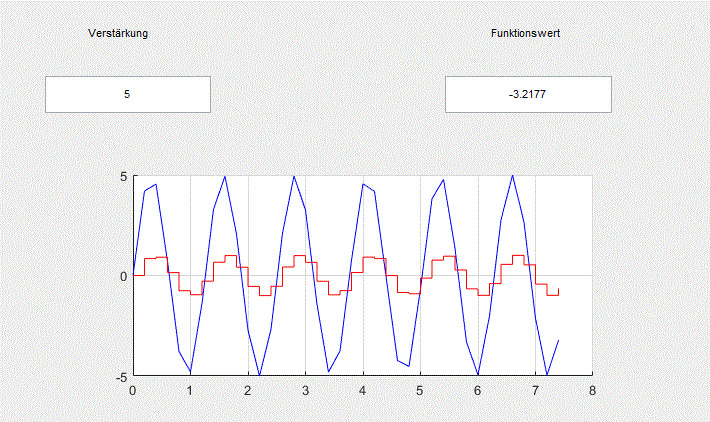Click the Funktionswert label text
Viewport: 710px width, 422px height.
pos(525,33)
